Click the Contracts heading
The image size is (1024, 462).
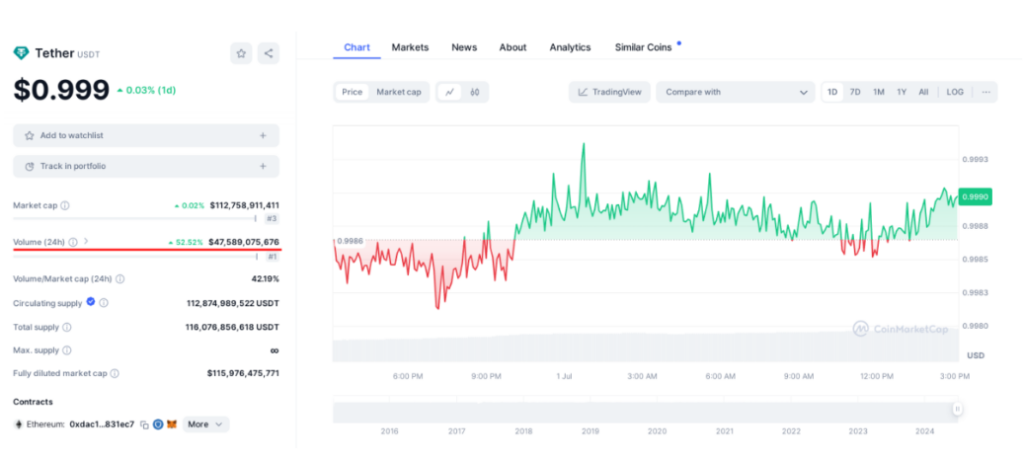click(x=33, y=402)
